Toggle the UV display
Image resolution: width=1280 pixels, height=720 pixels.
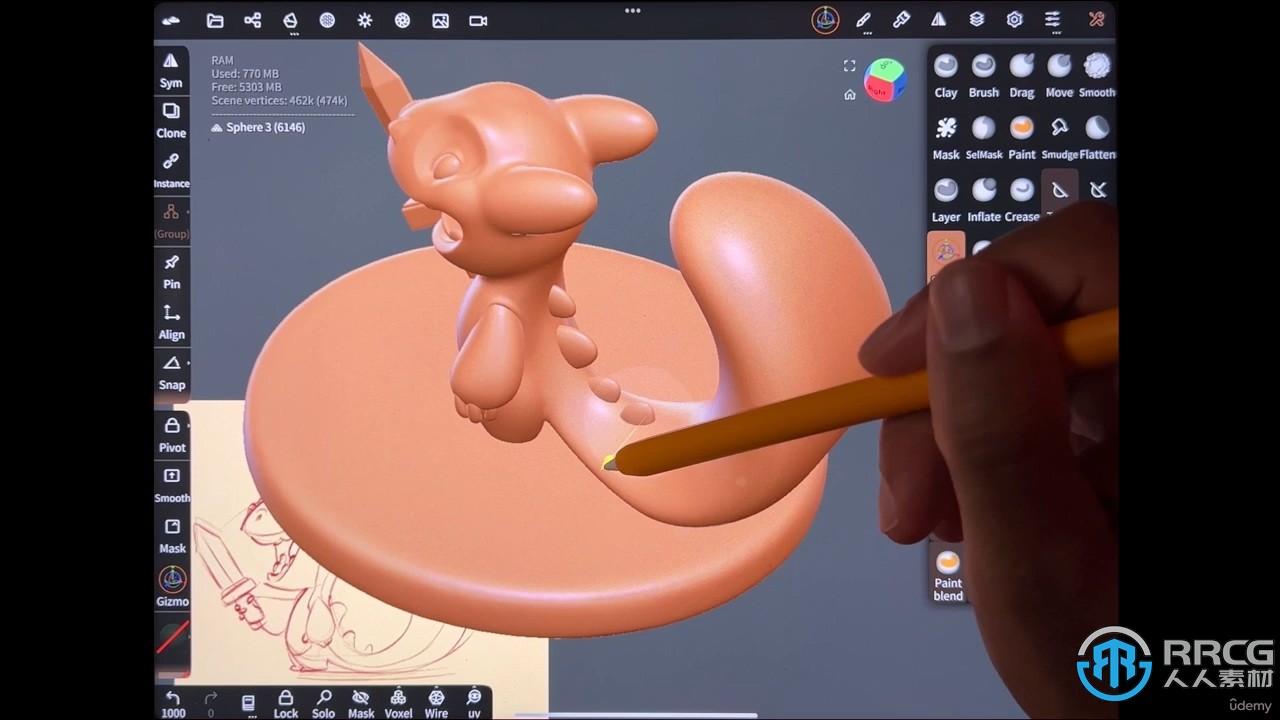point(474,703)
